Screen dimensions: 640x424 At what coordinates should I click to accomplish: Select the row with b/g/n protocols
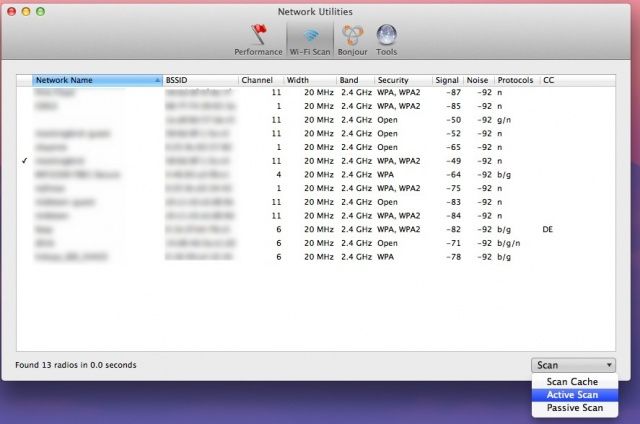coord(300,242)
